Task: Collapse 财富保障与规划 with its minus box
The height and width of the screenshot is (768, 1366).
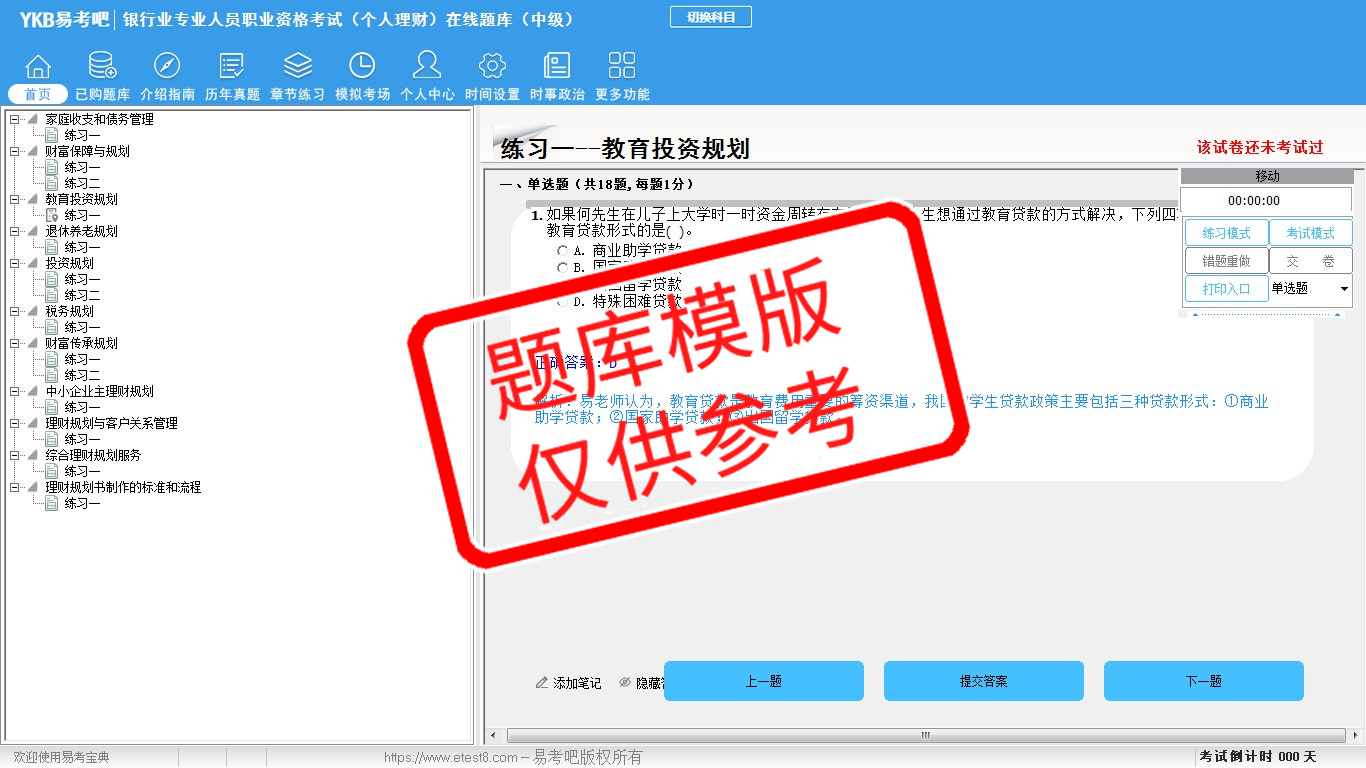Action: pyautogui.click(x=14, y=152)
